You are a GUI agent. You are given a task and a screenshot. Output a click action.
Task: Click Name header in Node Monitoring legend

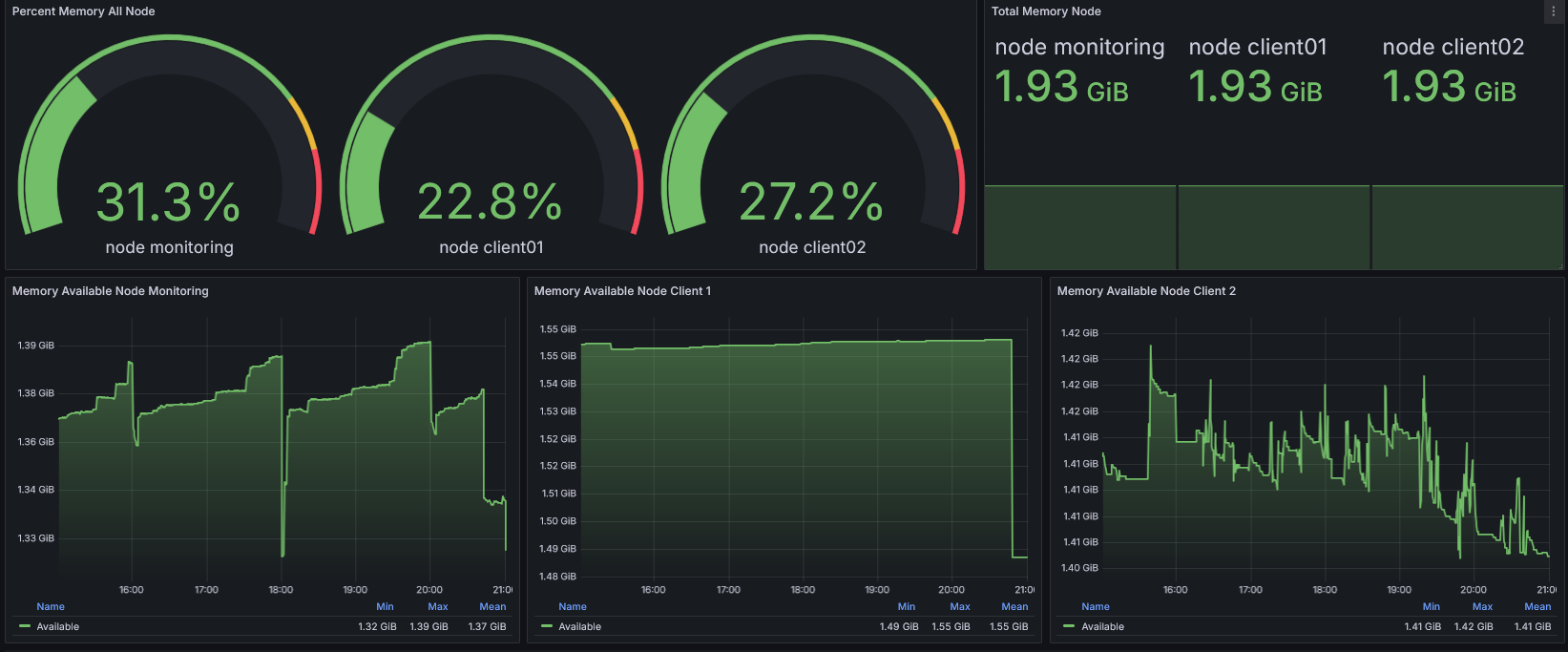51,607
